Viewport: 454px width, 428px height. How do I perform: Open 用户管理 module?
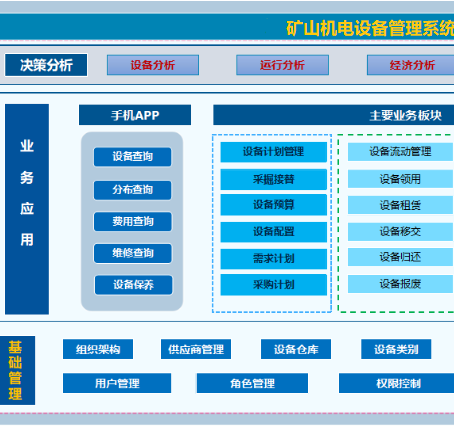click(x=117, y=383)
